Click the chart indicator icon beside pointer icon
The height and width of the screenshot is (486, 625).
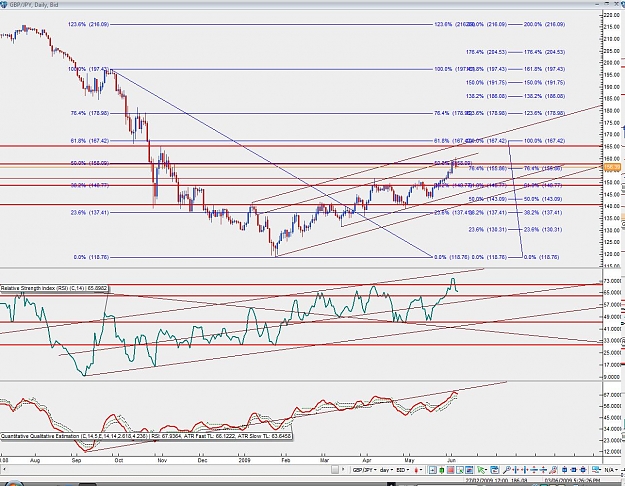pyautogui.click(x=469, y=470)
